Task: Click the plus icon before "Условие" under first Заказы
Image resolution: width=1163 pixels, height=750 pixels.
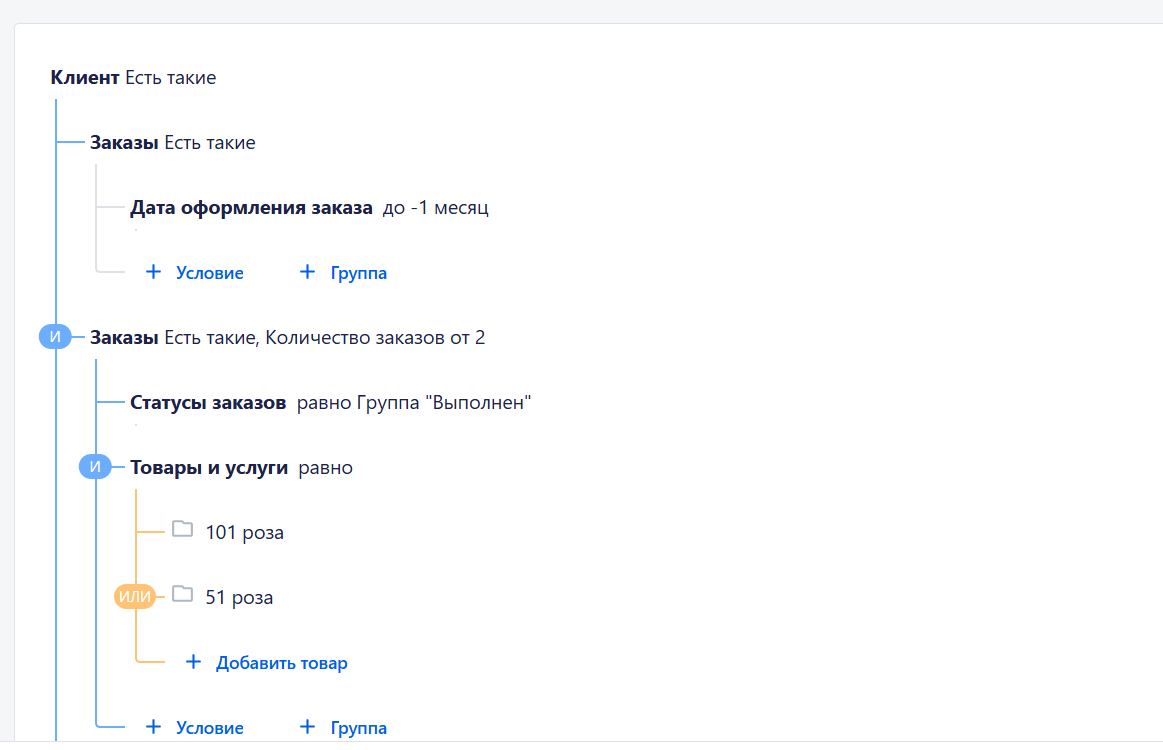Action: pos(152,271)
